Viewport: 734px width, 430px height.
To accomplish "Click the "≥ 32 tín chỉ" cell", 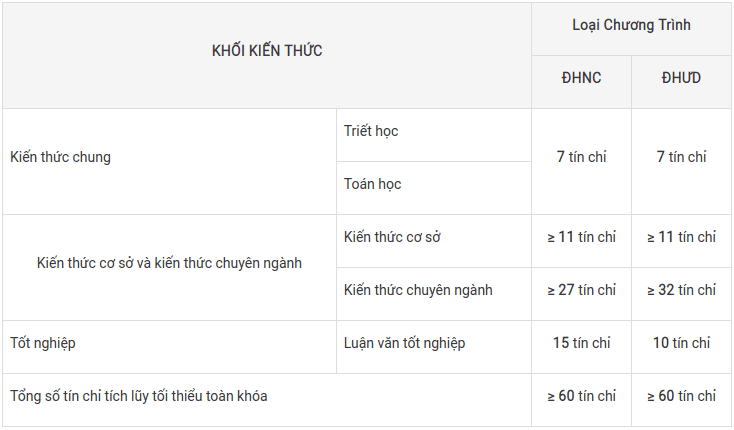I will [x=681, y=290].
